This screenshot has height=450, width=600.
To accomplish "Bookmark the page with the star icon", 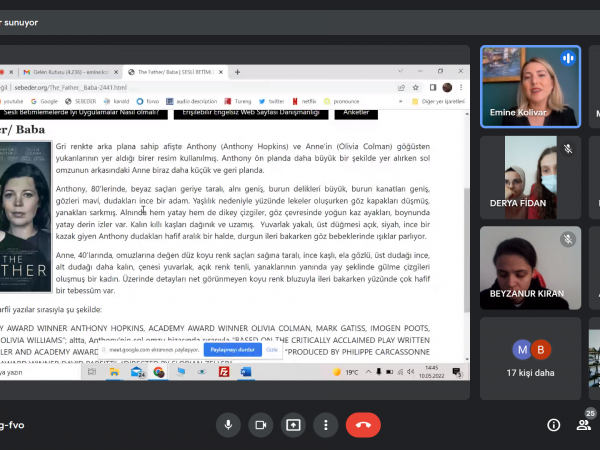I will click(x=416, y=88).
